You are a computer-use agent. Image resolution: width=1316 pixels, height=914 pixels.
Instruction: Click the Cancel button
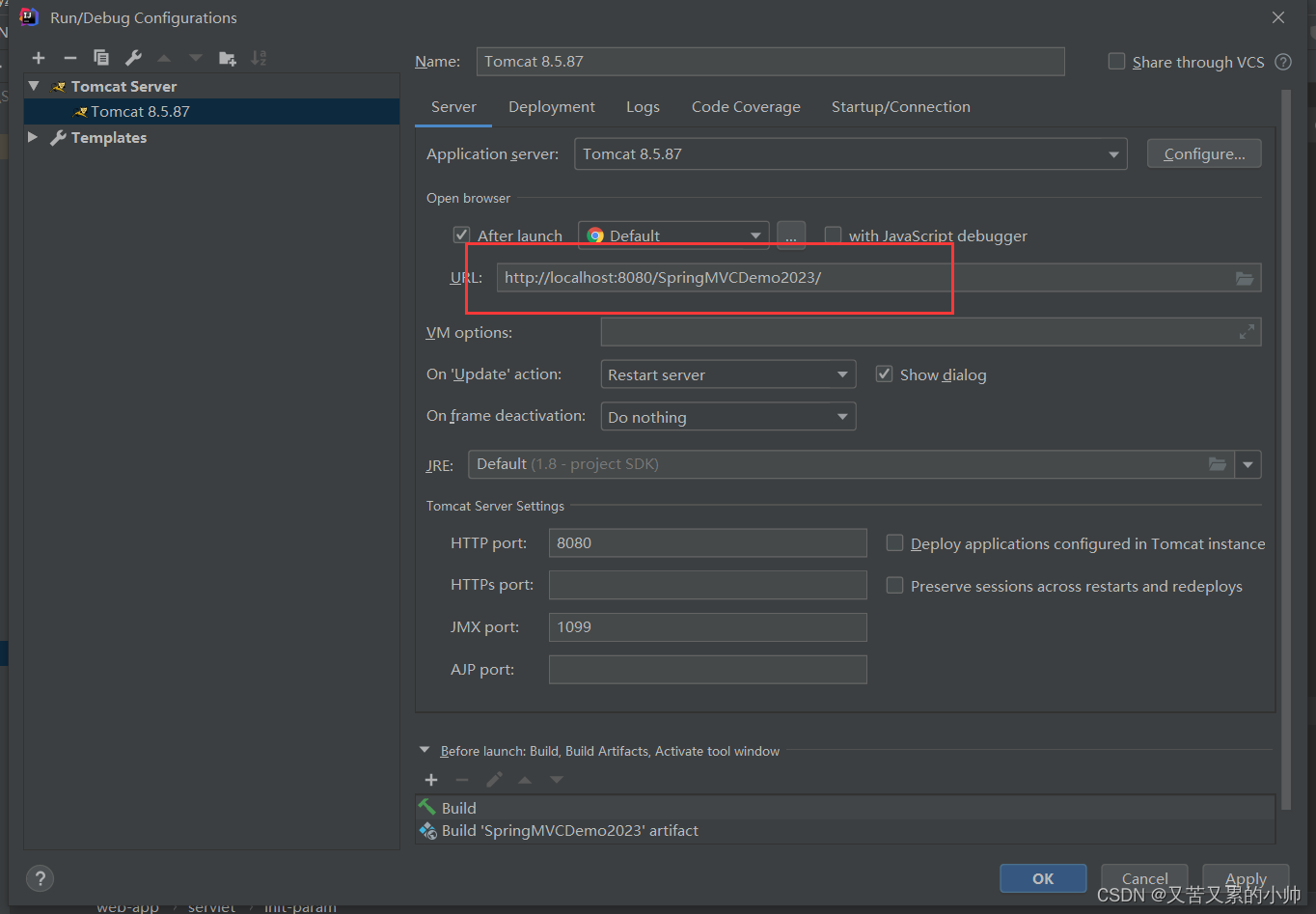[1144, 878]
